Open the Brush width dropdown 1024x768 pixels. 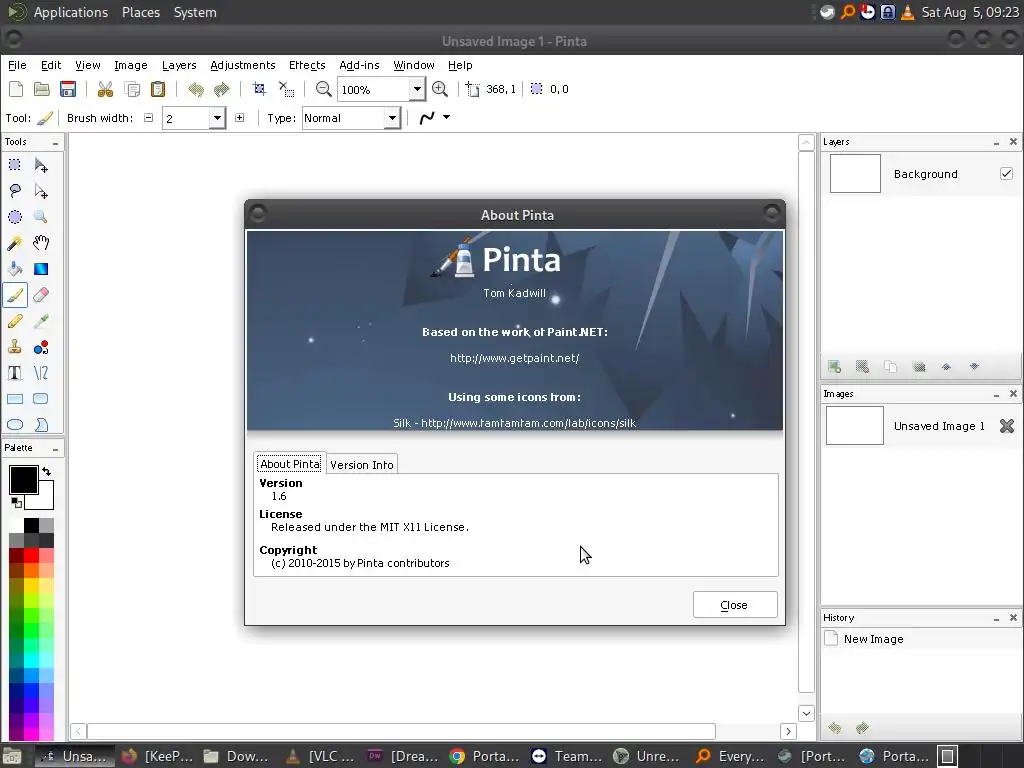tap(217, 118)
